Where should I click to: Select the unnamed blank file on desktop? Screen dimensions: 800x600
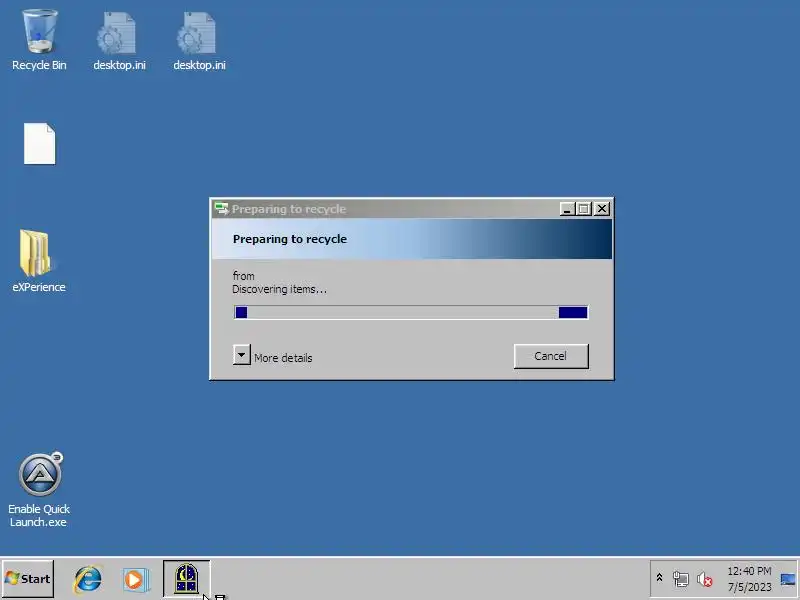click(x=39, y=144)
